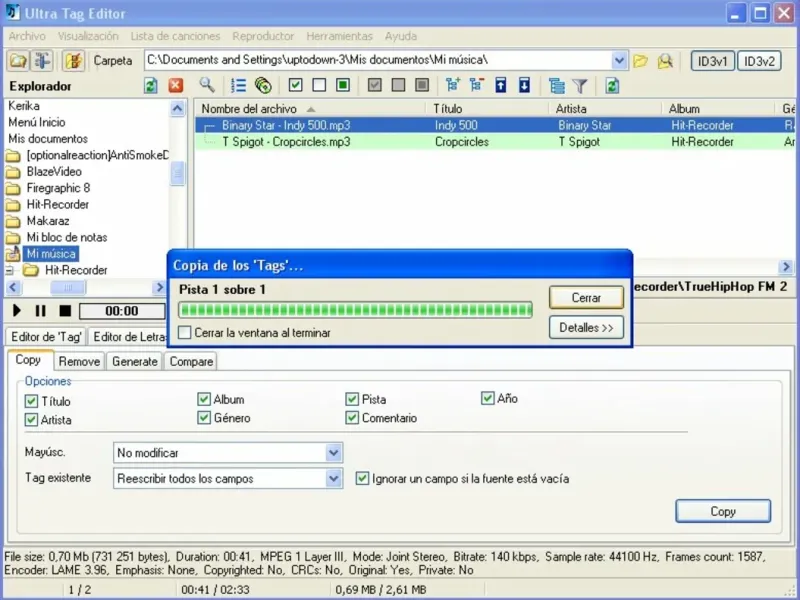Viewport: 800px width, 600px height.
Task: Click the stacked columns layout icon
Action: point(556,86)
